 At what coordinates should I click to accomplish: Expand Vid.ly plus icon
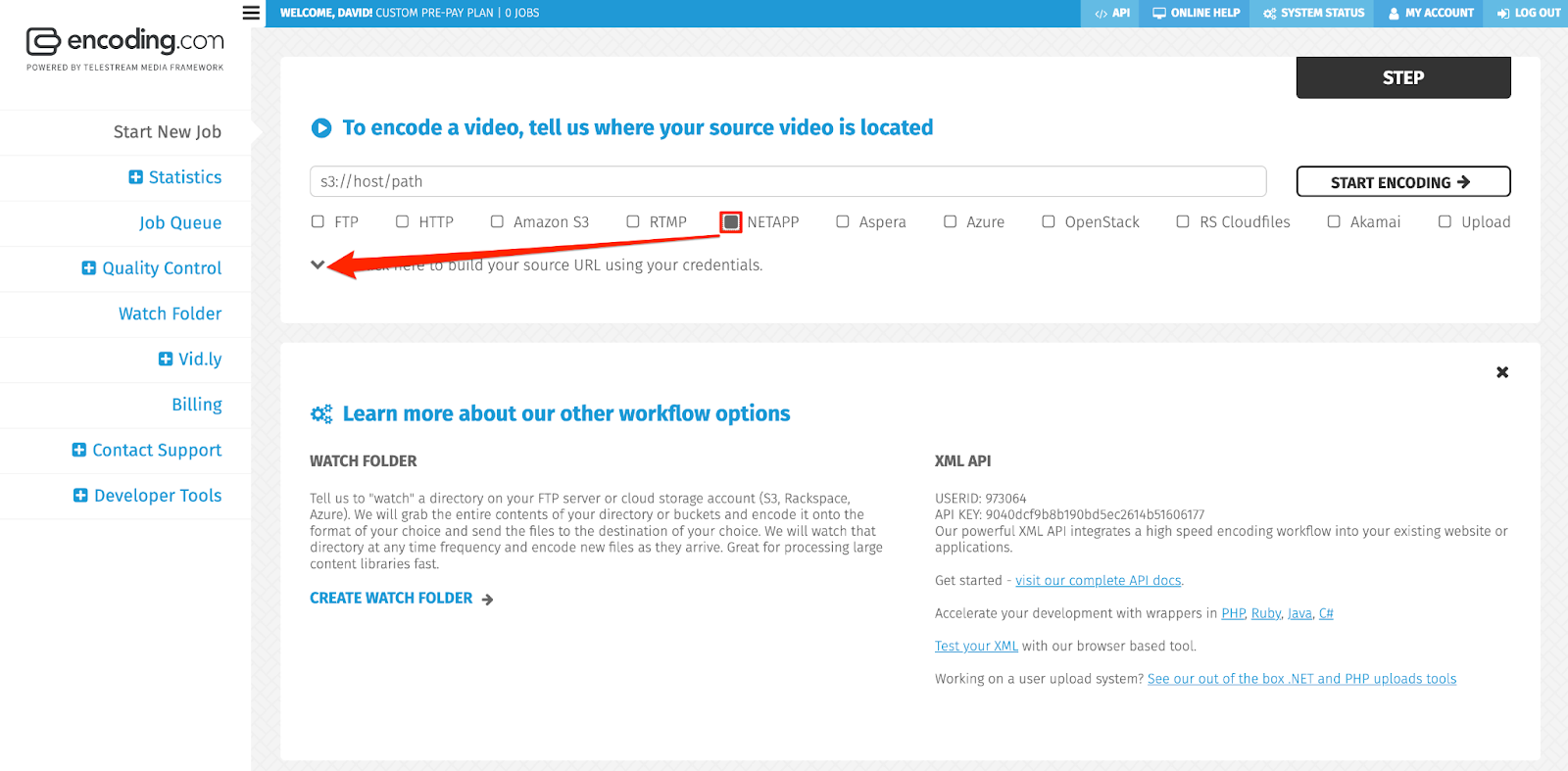[165, 360]
